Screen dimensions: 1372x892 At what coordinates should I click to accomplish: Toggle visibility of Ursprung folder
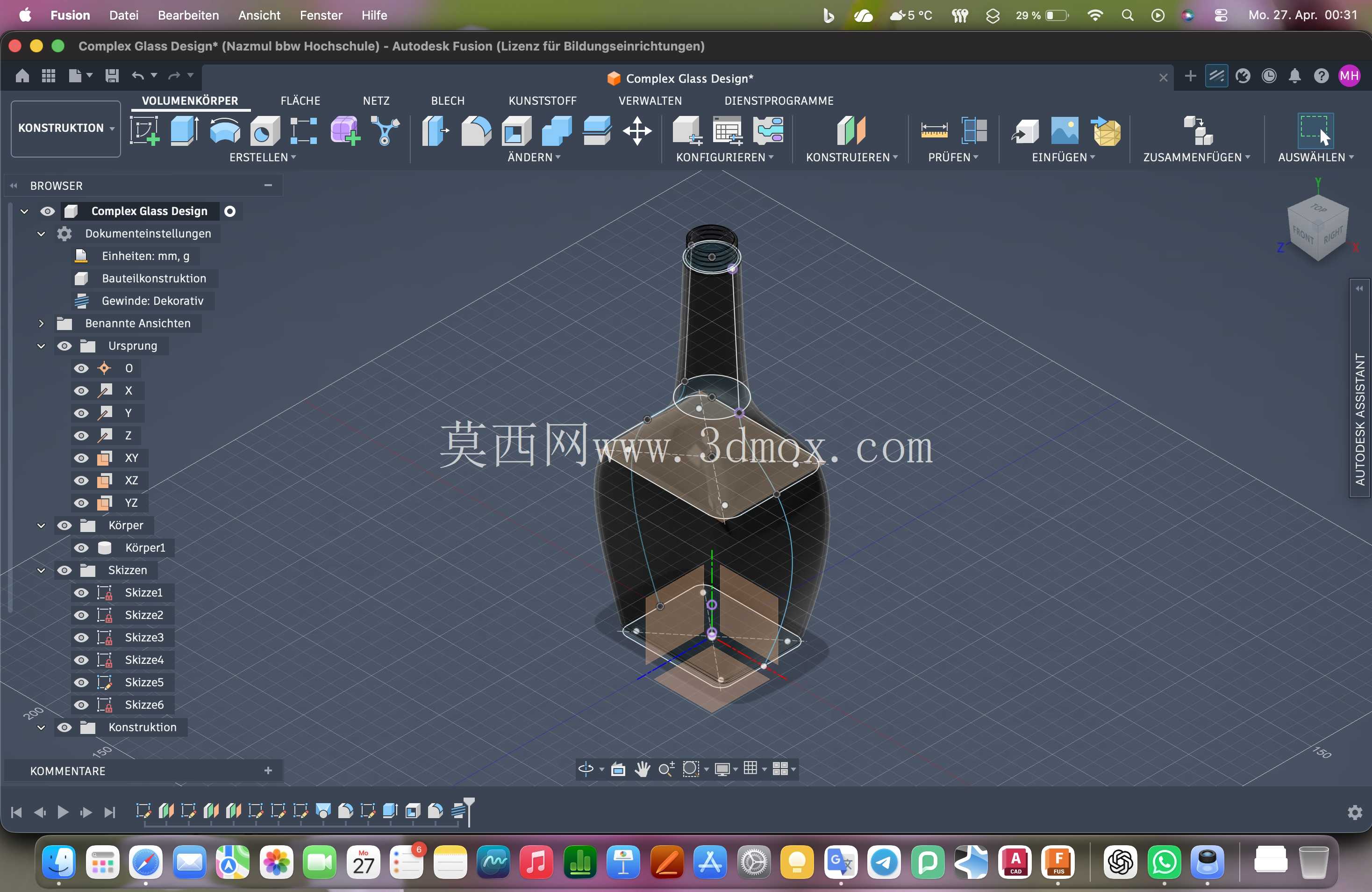(64, 346)
